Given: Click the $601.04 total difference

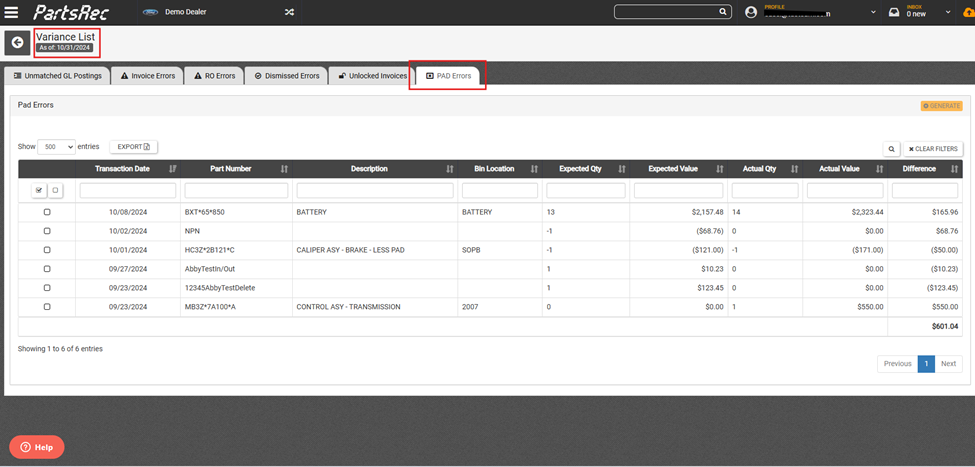Looking at the screenshot, I should click(x=945, y=326).
